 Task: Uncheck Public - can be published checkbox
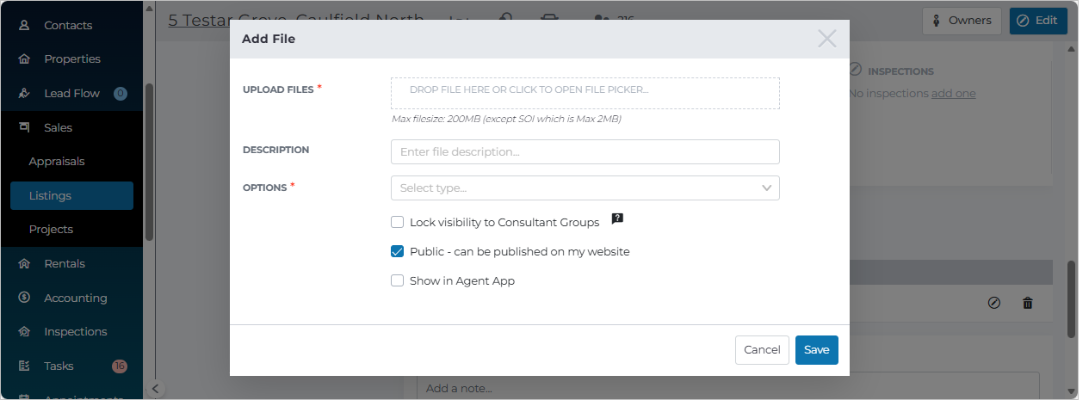pos(397,251)
